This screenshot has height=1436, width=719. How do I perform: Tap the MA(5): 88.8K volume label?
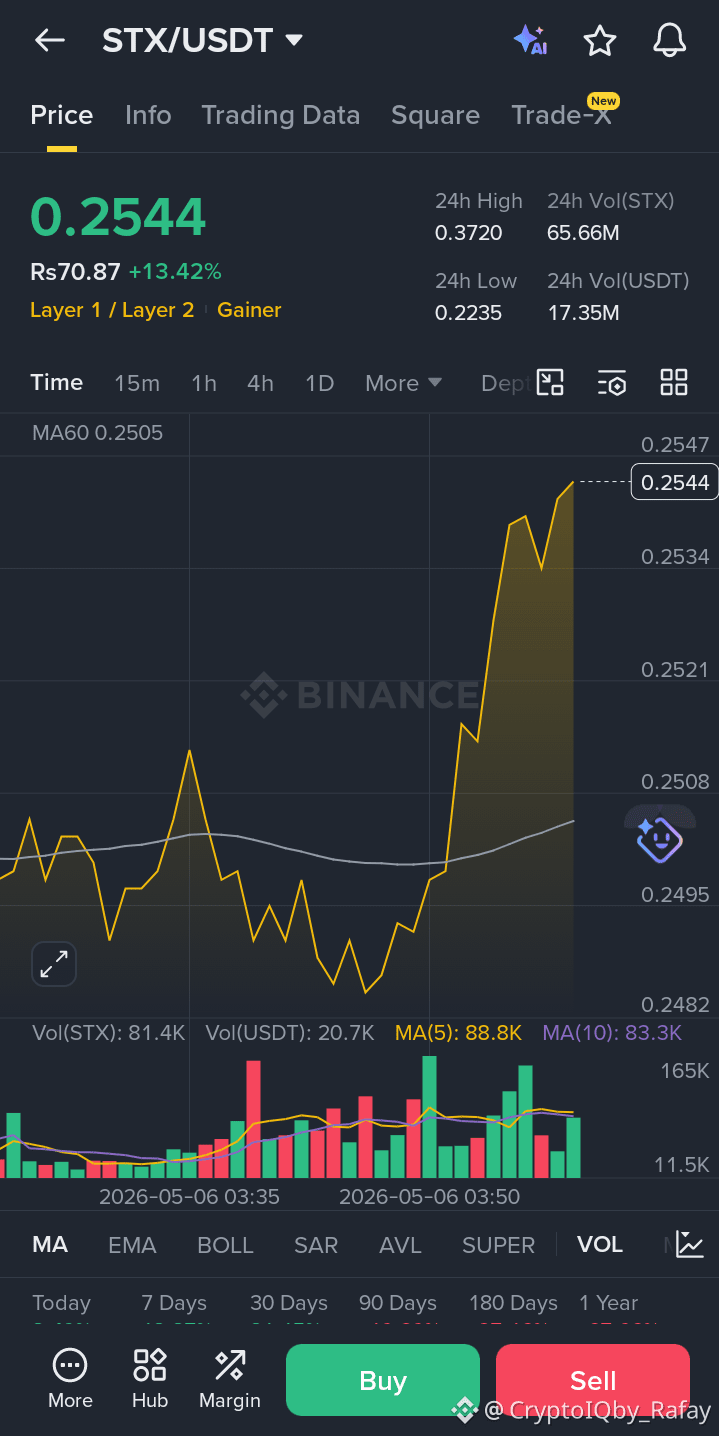click(x=458, y=1033)
